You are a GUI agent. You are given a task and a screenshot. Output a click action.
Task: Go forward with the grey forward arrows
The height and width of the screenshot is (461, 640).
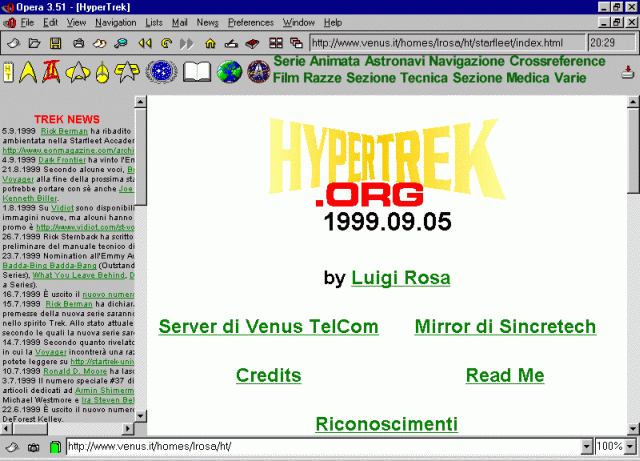click(187, 43)
